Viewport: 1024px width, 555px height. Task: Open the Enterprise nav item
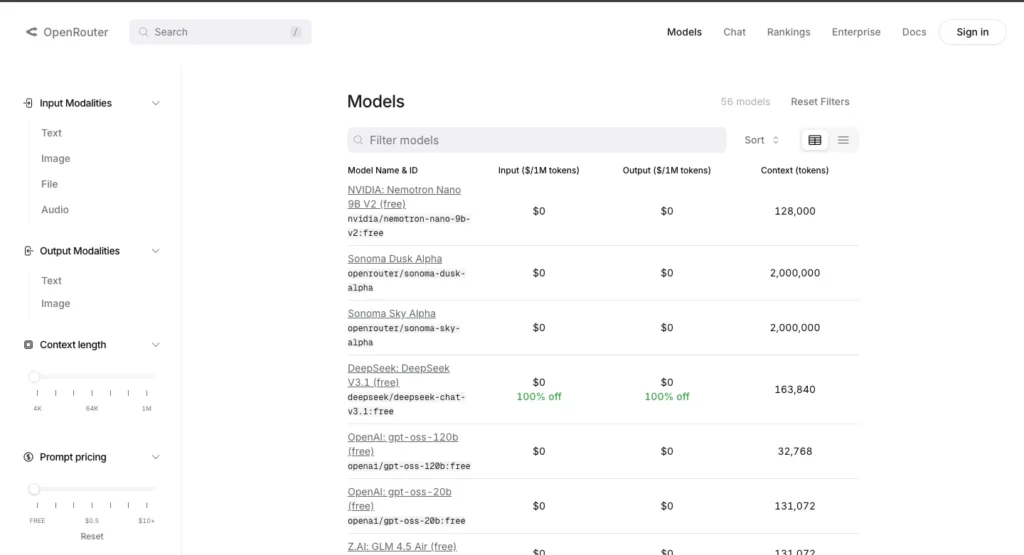point(856,32)
